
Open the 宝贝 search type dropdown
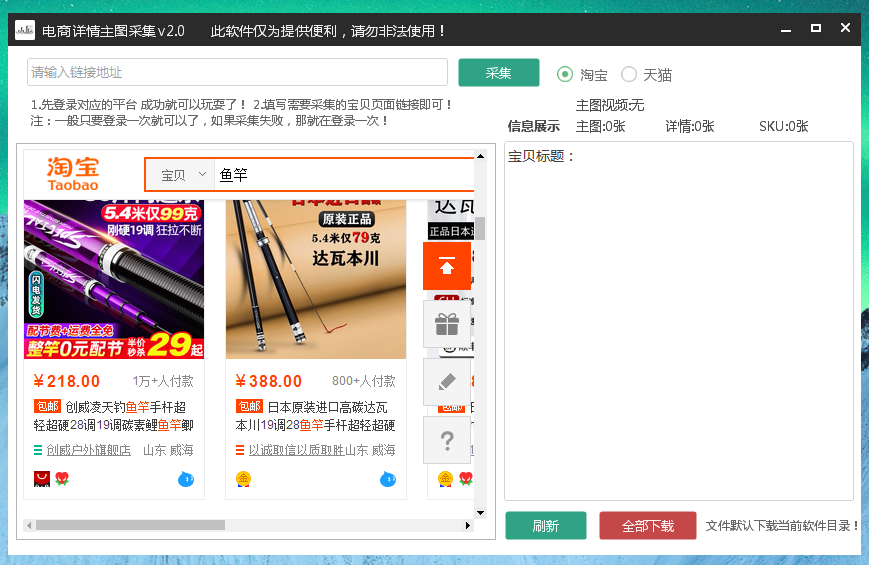pos(183,175)
